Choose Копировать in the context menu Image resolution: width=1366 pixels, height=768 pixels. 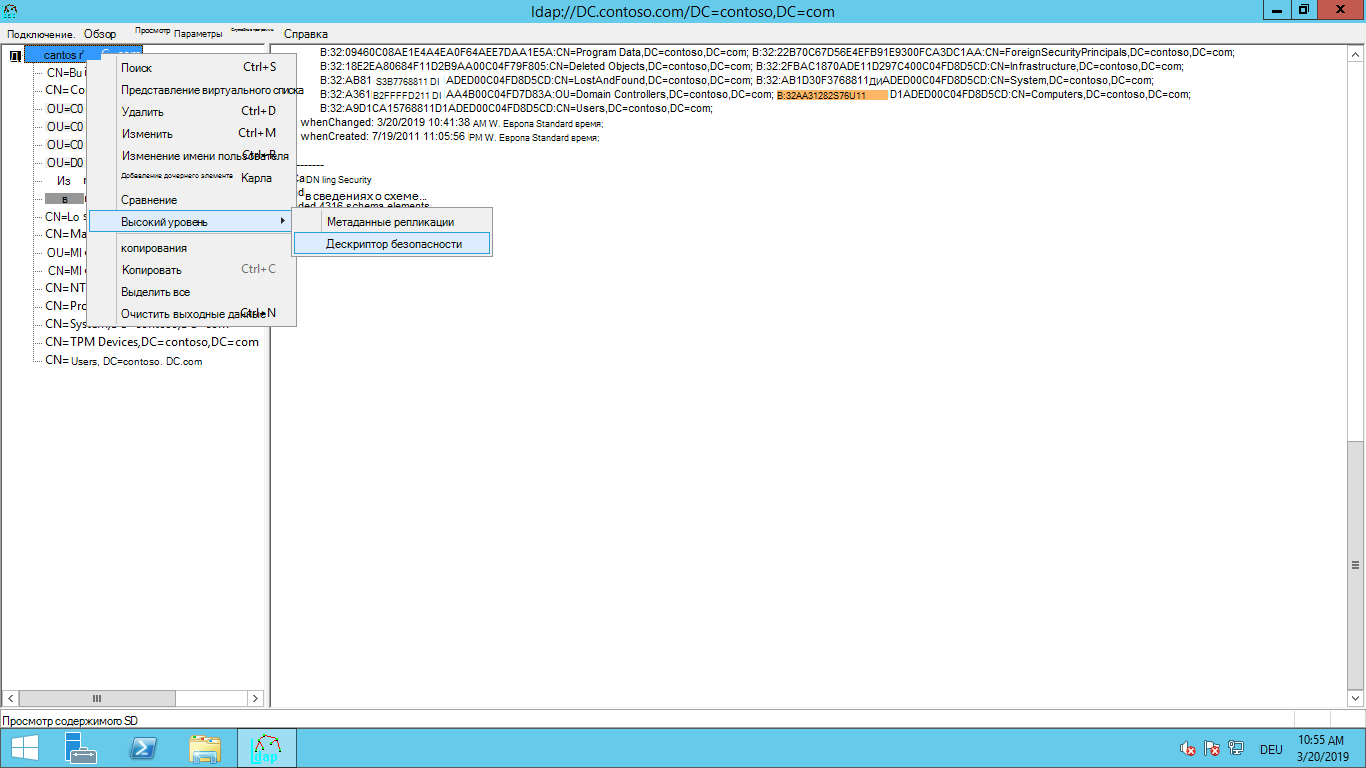point(192,269)
